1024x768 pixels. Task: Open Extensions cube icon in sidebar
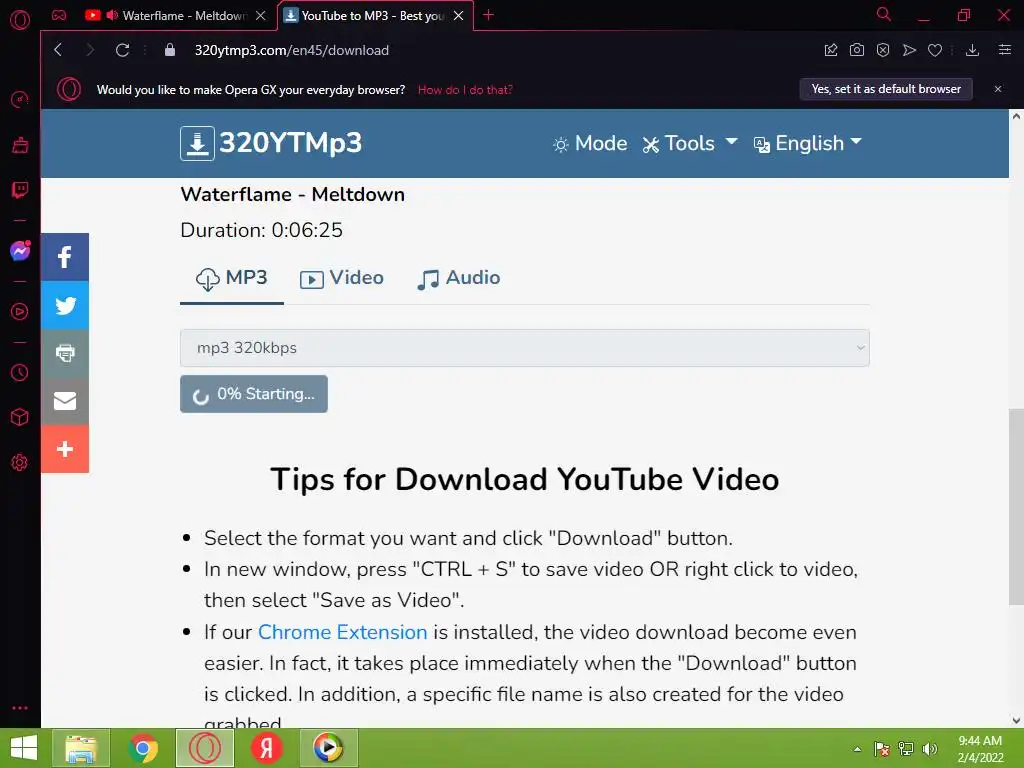point(20,417)
